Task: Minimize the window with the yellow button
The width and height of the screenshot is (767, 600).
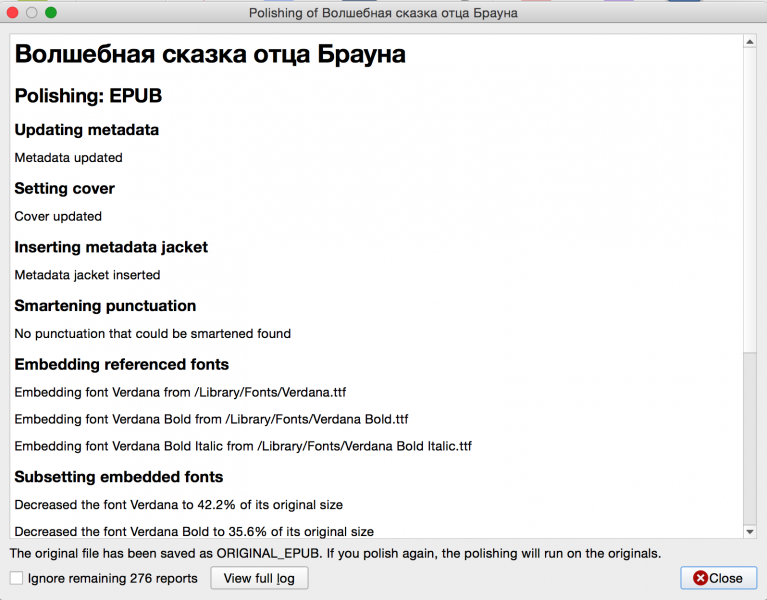Action: (x=32, y=13)
